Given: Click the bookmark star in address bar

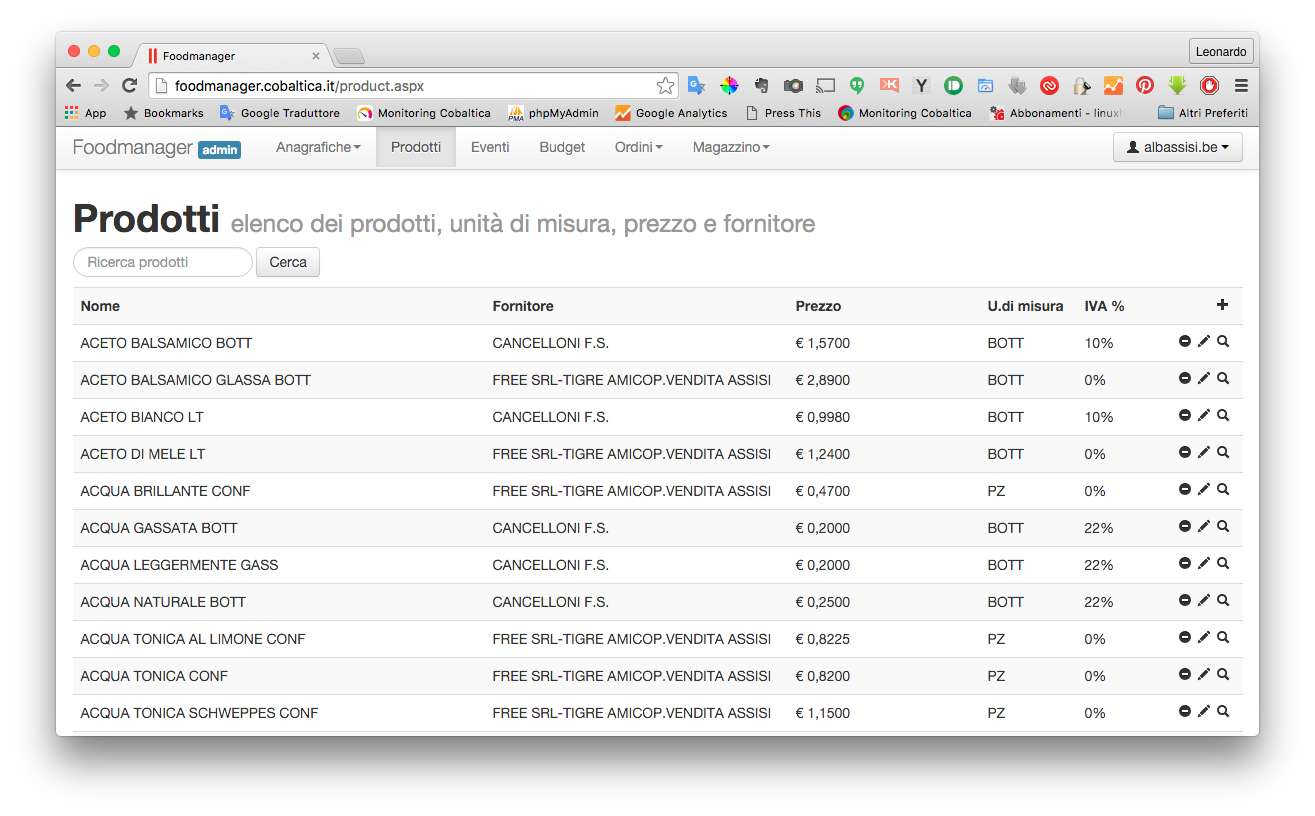Looking at the screenshot, I should 665,86.
